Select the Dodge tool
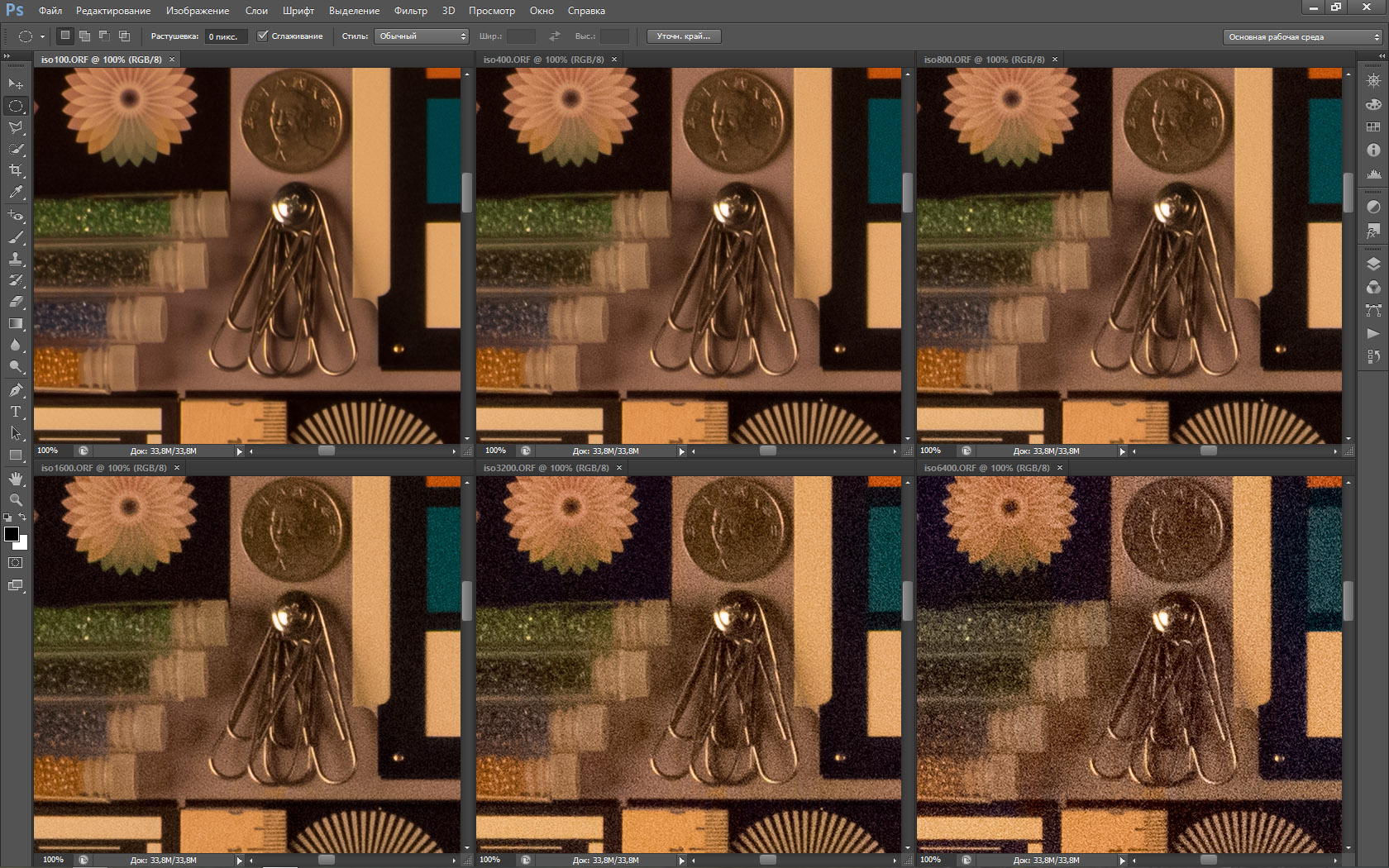 point(16,366)
